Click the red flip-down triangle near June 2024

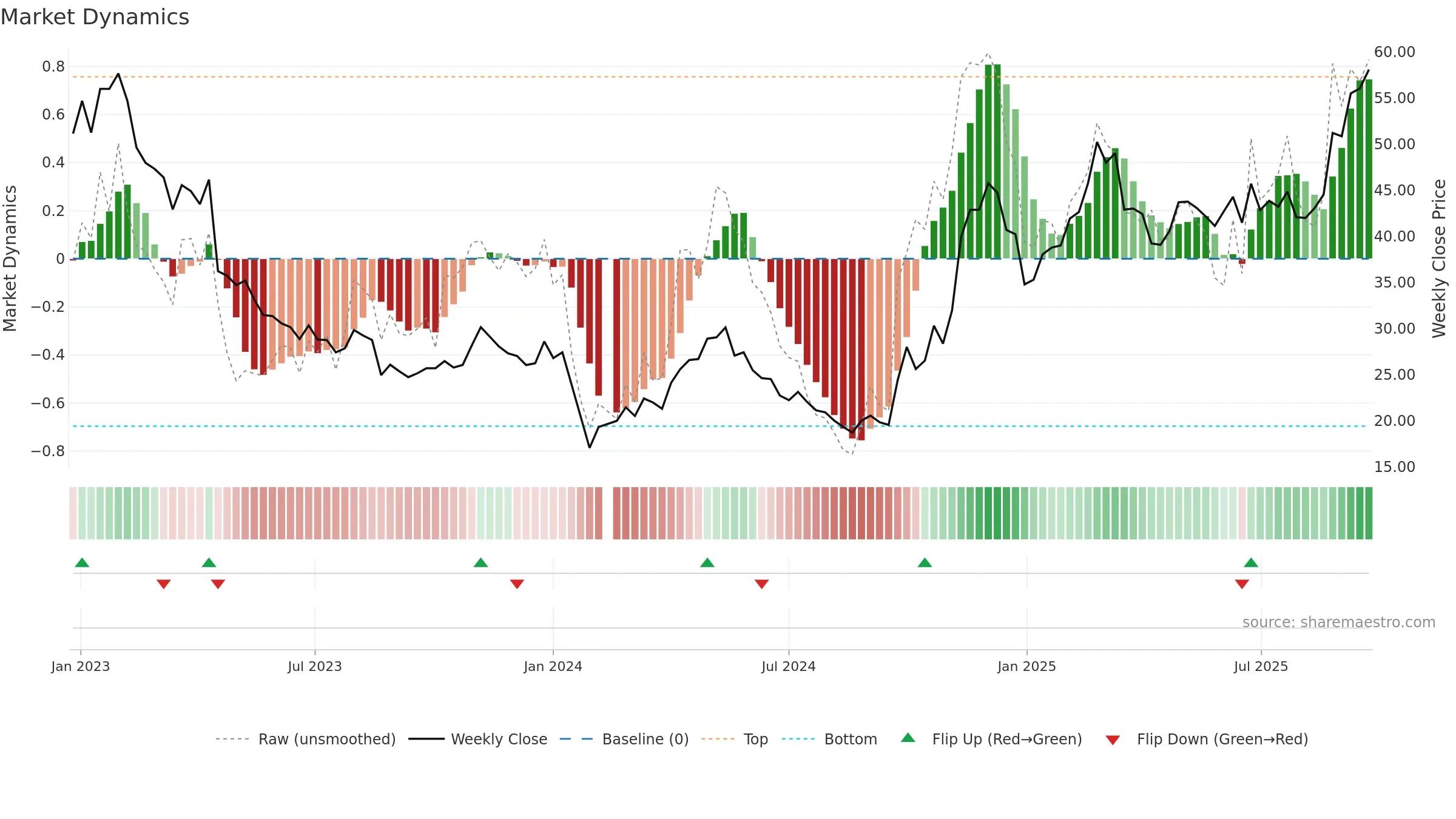[x=762, y=584]
